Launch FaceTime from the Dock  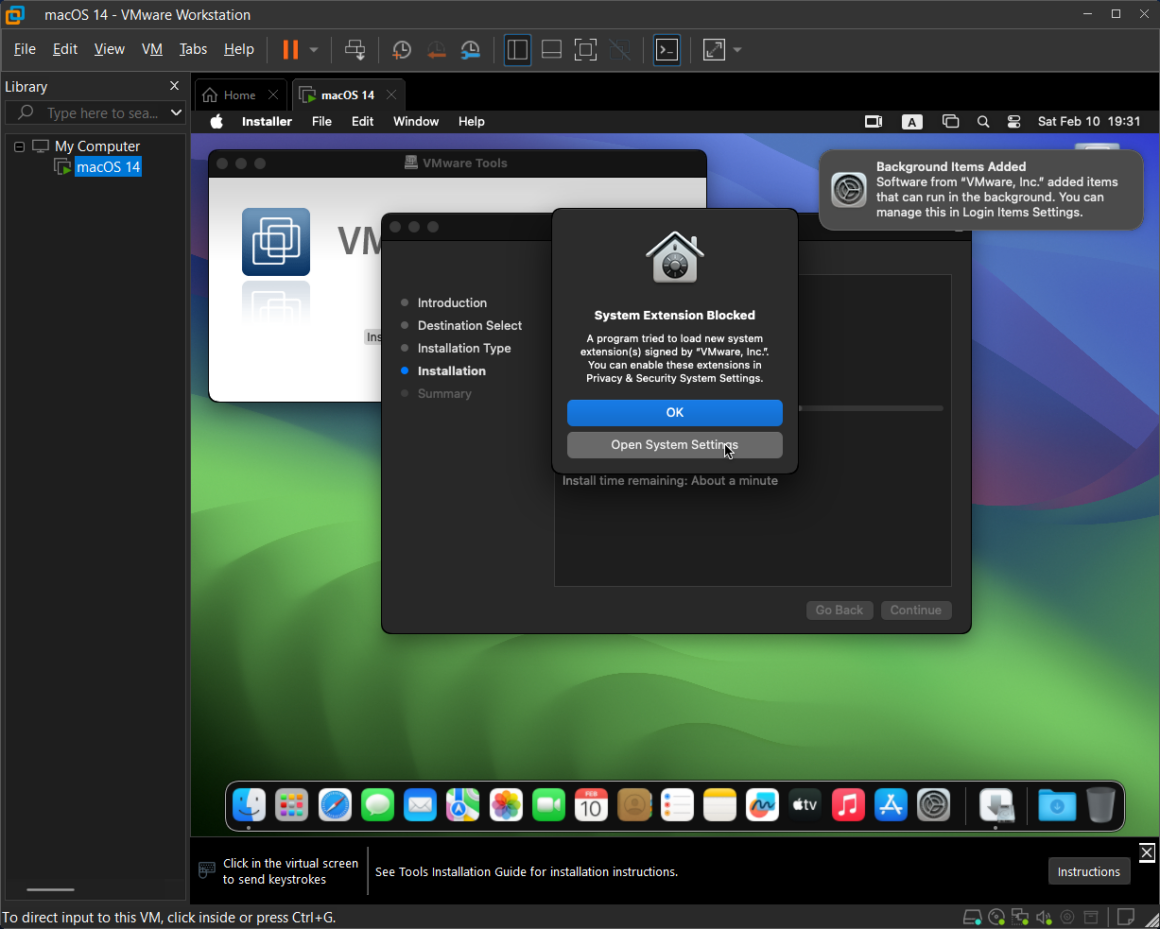[x=548, y=805]
